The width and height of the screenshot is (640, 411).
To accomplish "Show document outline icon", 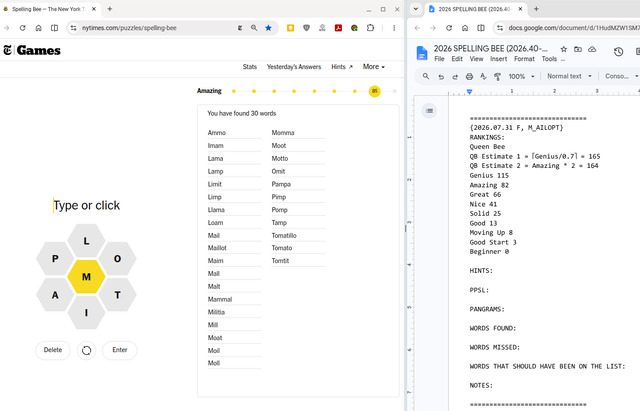I will point(429,111).
